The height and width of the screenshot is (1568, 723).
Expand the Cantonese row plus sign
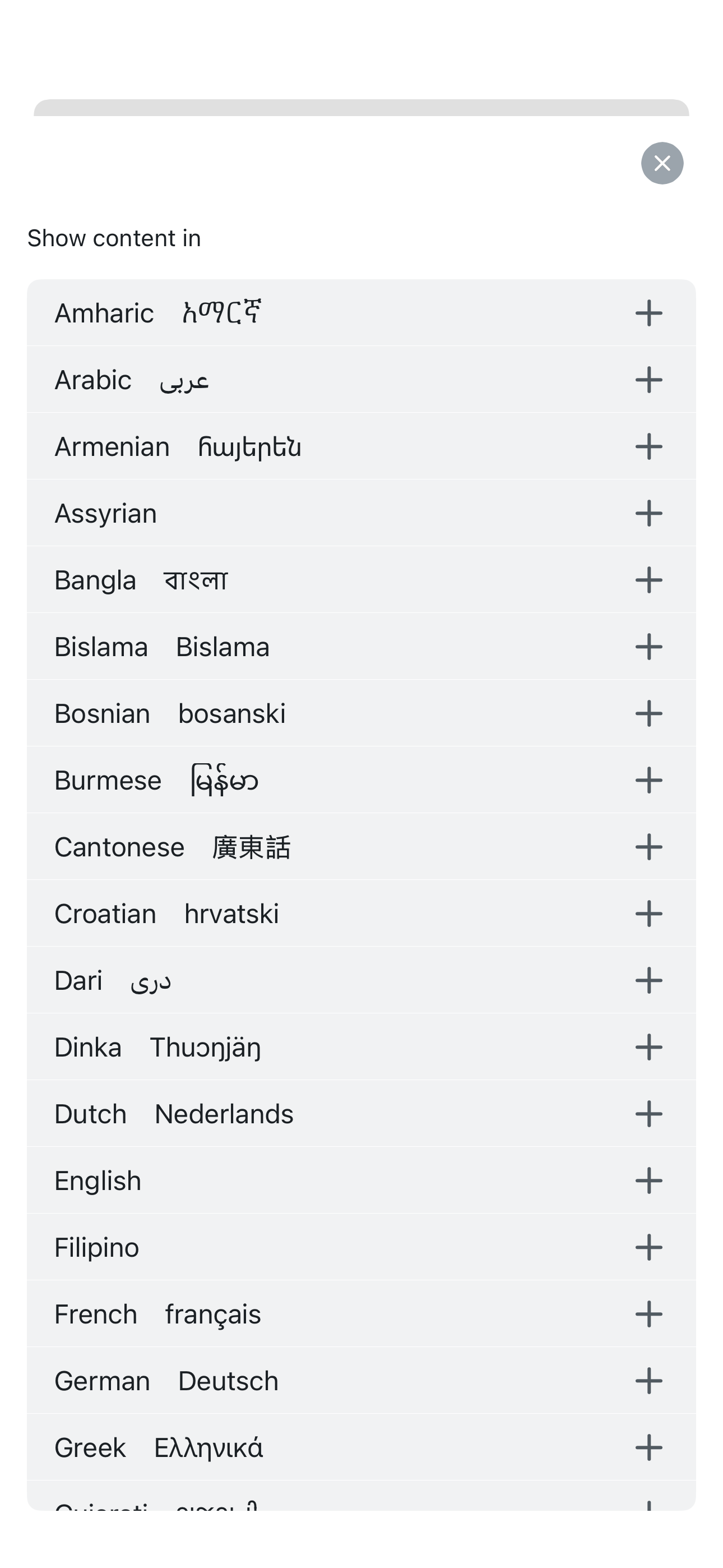[x=648, y=847]
